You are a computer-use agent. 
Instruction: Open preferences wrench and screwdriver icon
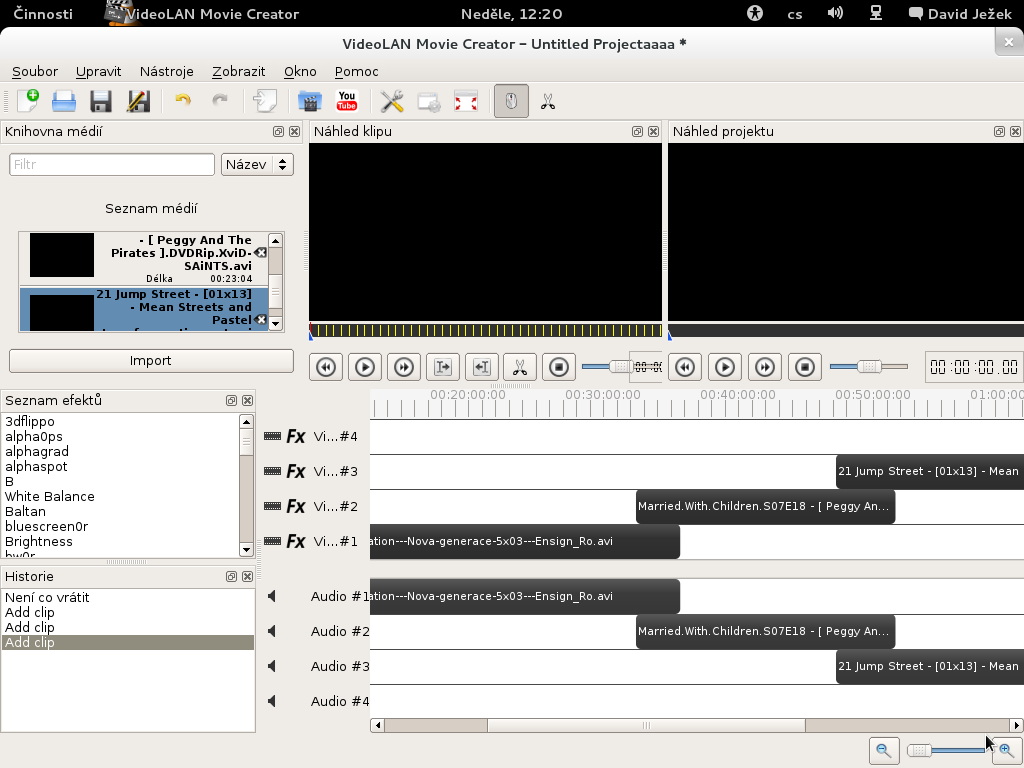tap(392, 101)
